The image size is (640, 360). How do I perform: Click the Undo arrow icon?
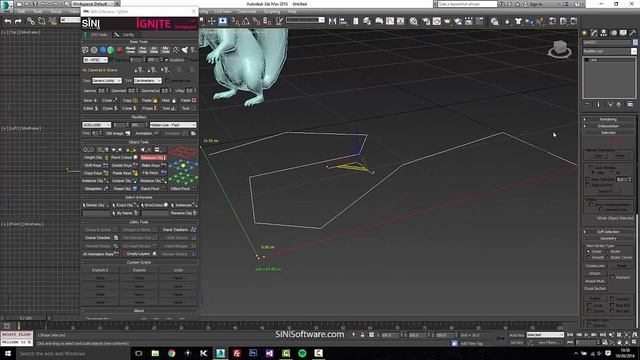click(8, 21)
